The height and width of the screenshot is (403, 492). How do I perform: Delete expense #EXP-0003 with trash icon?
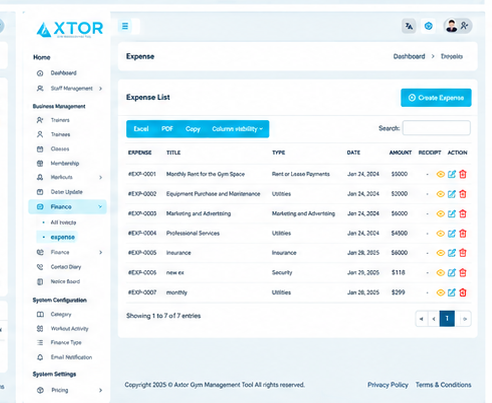(463, 214)
